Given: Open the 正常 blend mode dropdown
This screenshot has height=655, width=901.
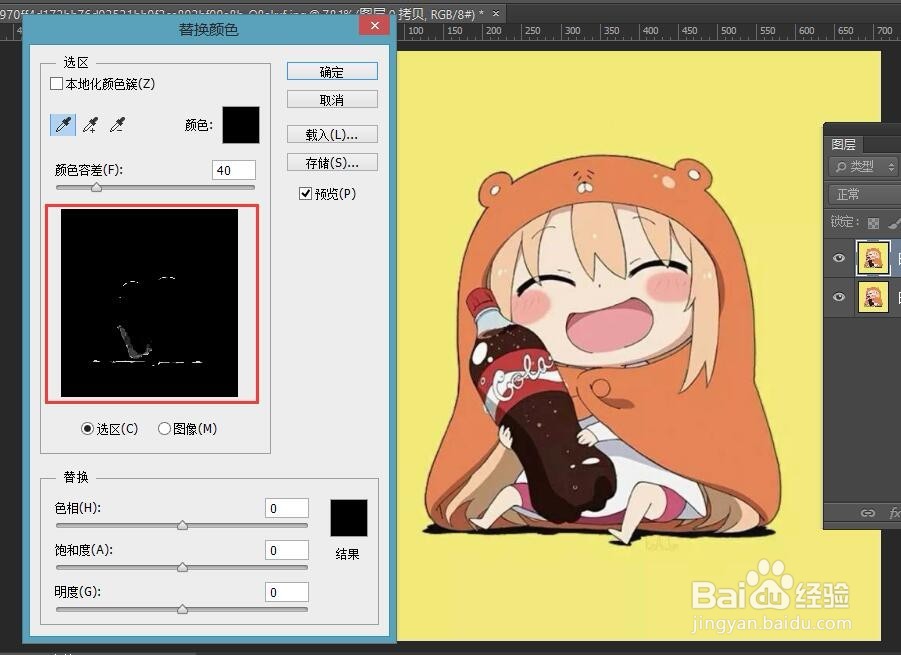Looking at the screenshot, I should [x=864, y=194].
